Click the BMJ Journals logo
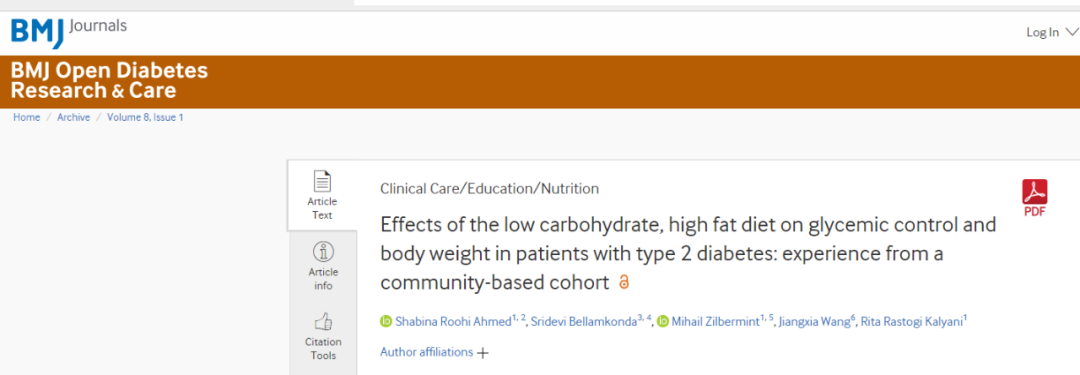The image size is (1080, 375). (x=69, y=31)
